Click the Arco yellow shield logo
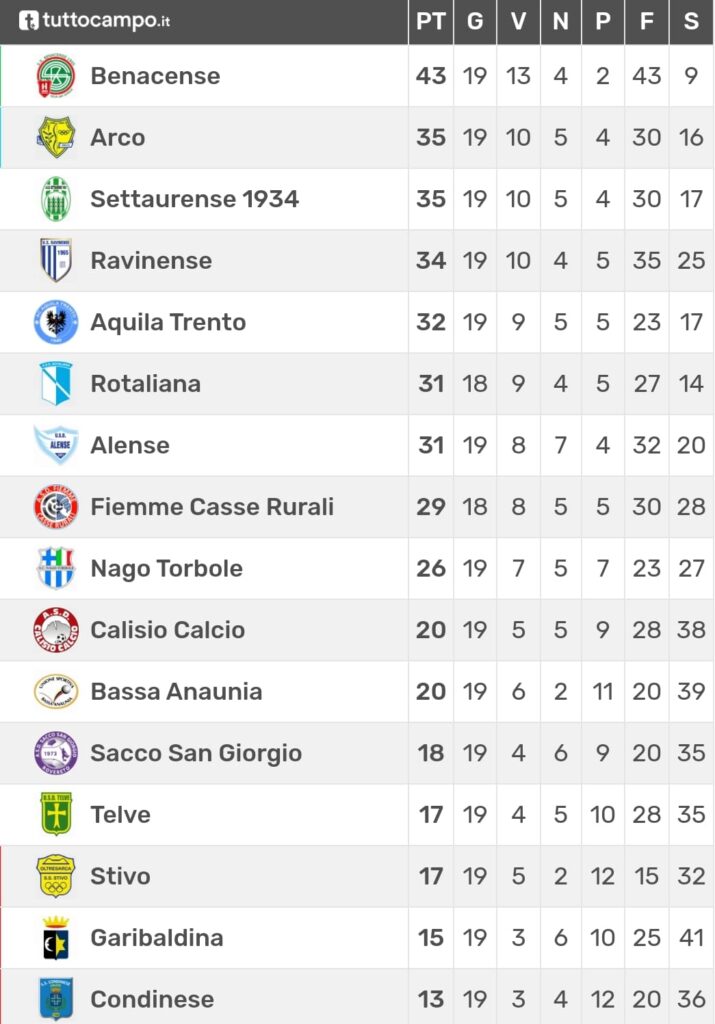The width and height of the screenshot is (715, 1024). [x=56, y=137]
